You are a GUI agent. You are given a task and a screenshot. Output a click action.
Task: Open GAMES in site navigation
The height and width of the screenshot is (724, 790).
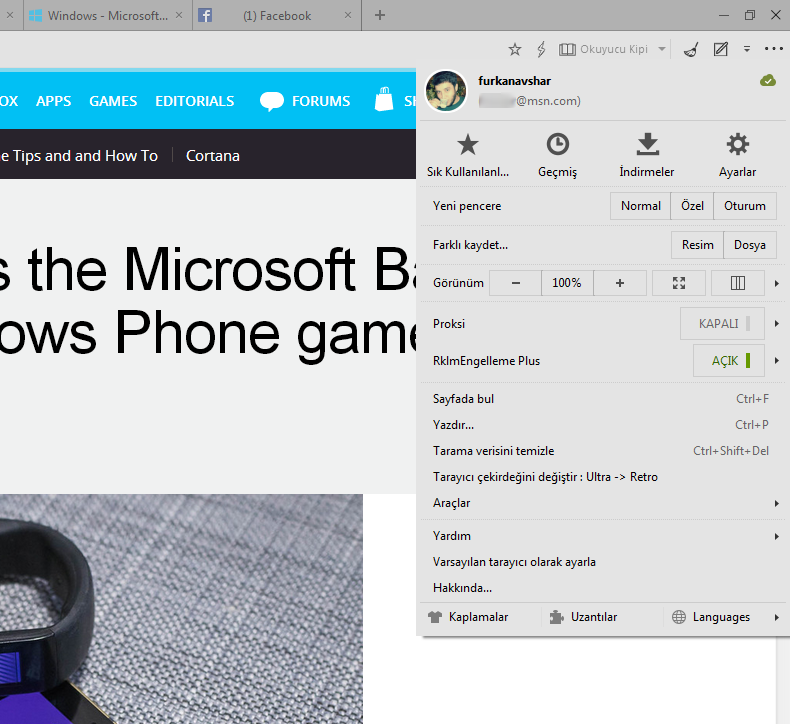113,101
